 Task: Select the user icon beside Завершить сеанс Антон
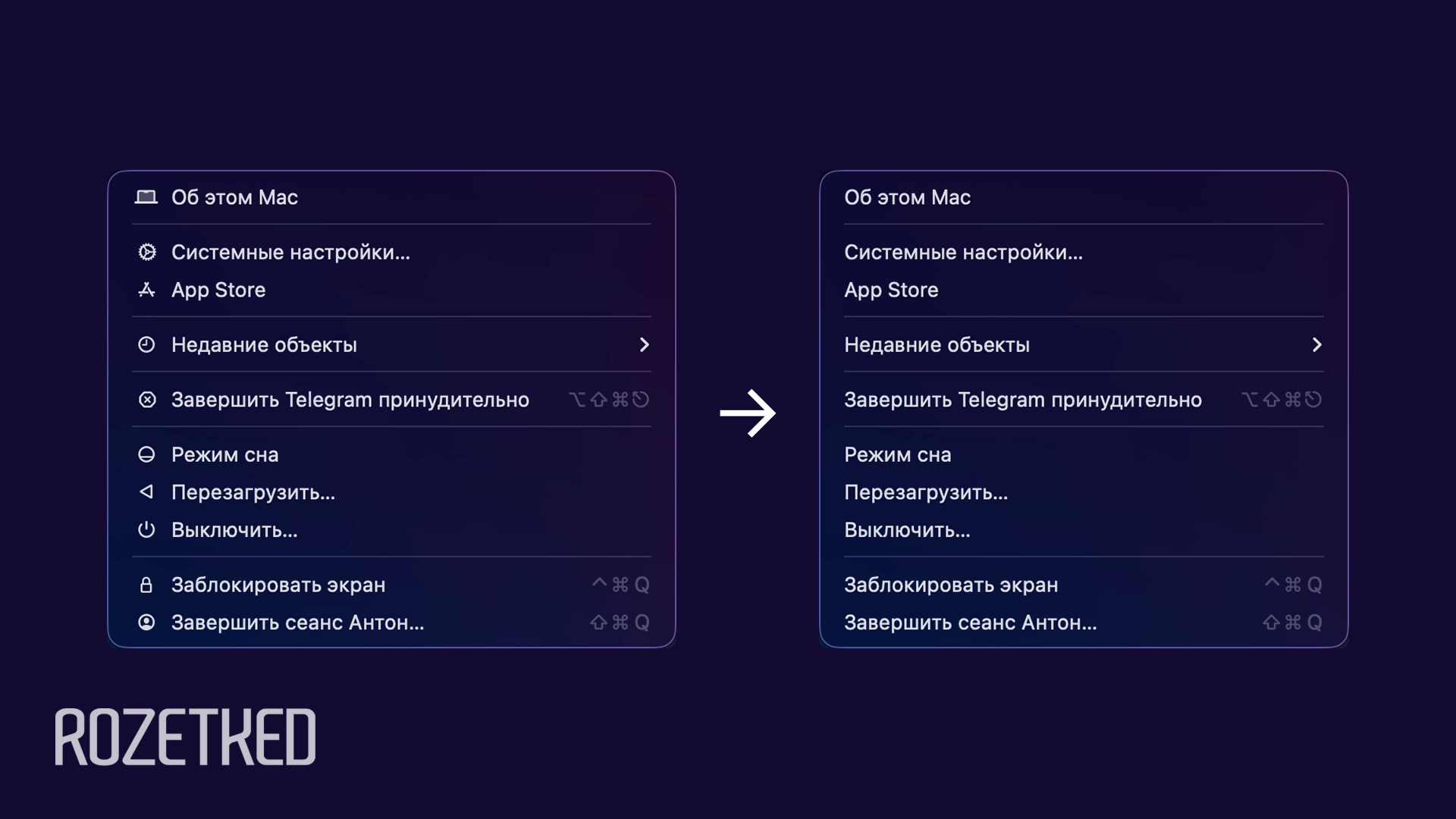click(147, 623)
